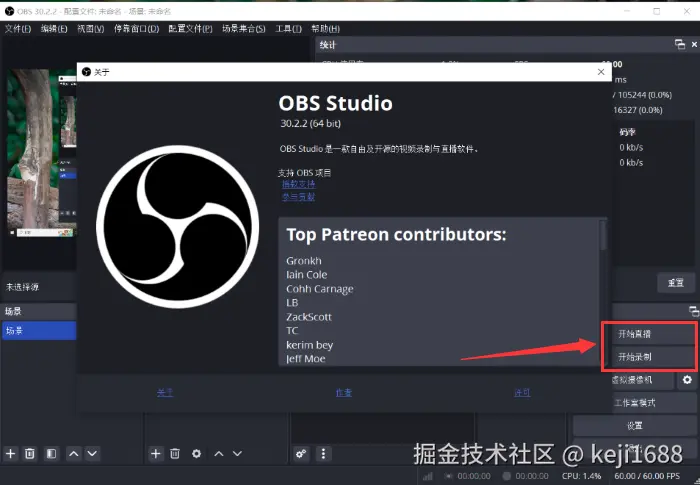This screenshot has height=485, width=700.
Task: Move the scene up with the arrow
Action: pyautogui.click(x=74, y=454)
